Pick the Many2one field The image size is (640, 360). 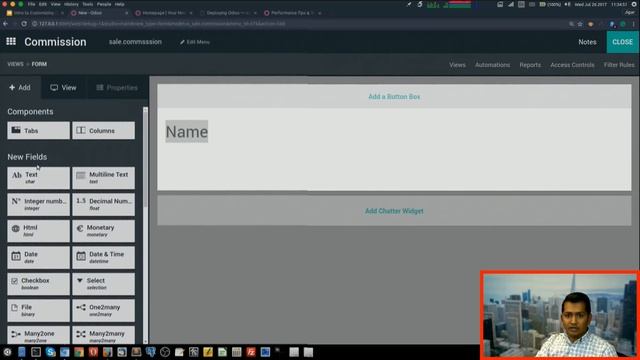(x=38, y=335)
